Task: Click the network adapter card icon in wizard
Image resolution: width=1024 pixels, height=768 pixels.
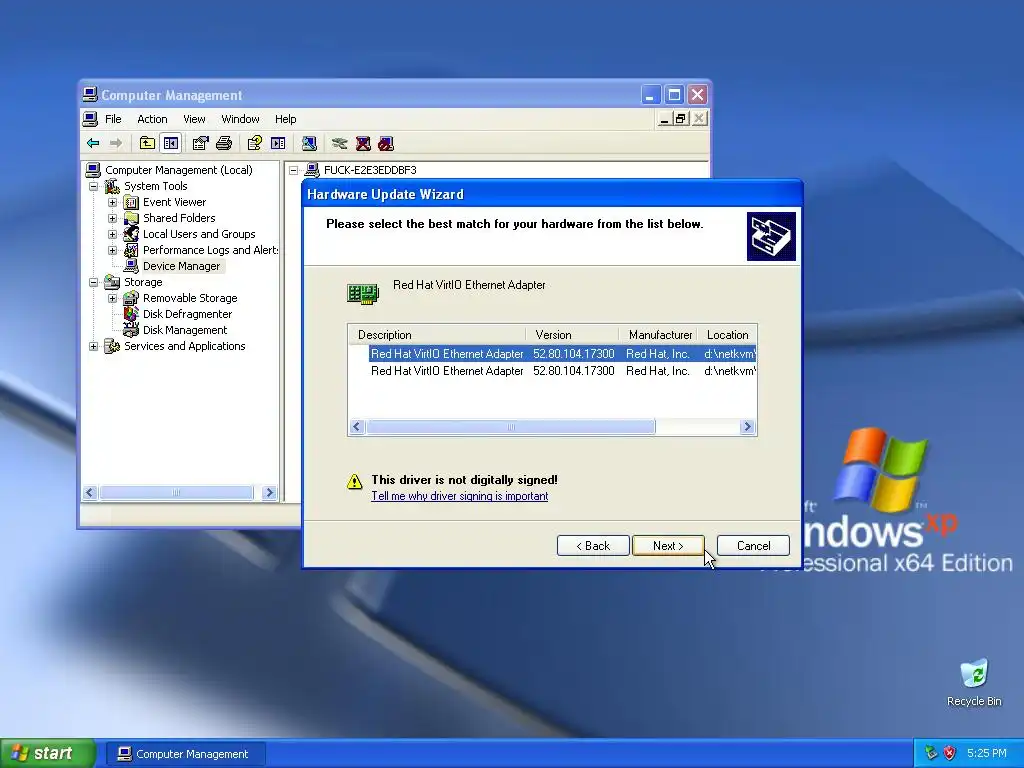Action: (x=363, y=293)
